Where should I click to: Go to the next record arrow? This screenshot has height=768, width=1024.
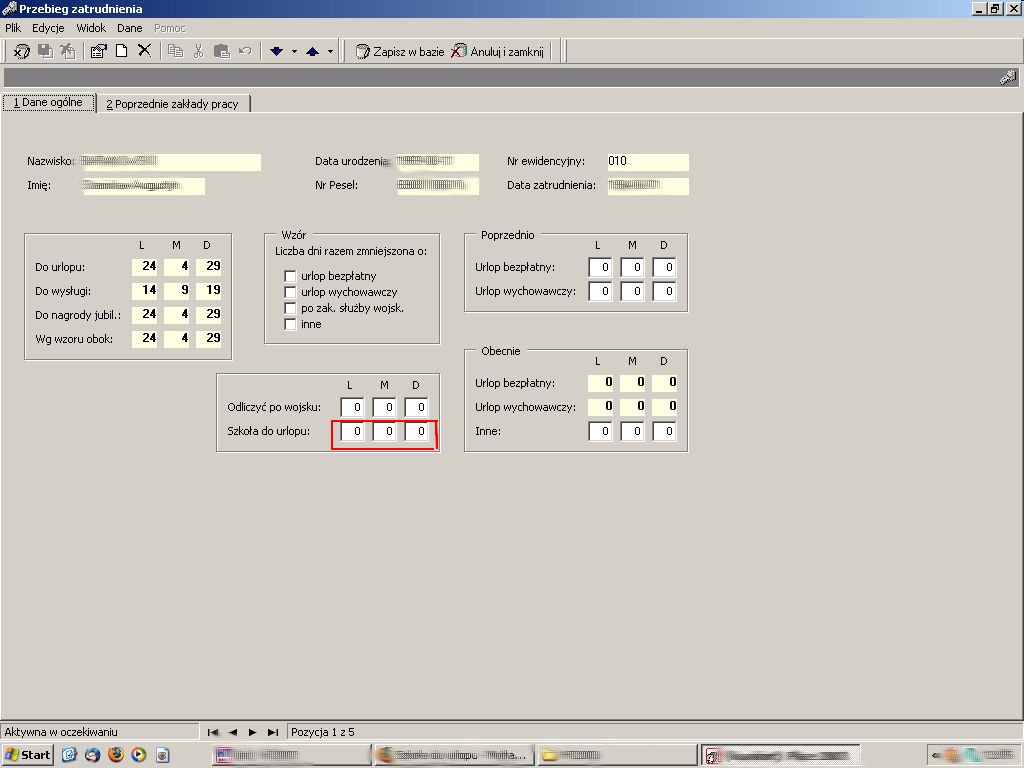[x=253, y=732]
